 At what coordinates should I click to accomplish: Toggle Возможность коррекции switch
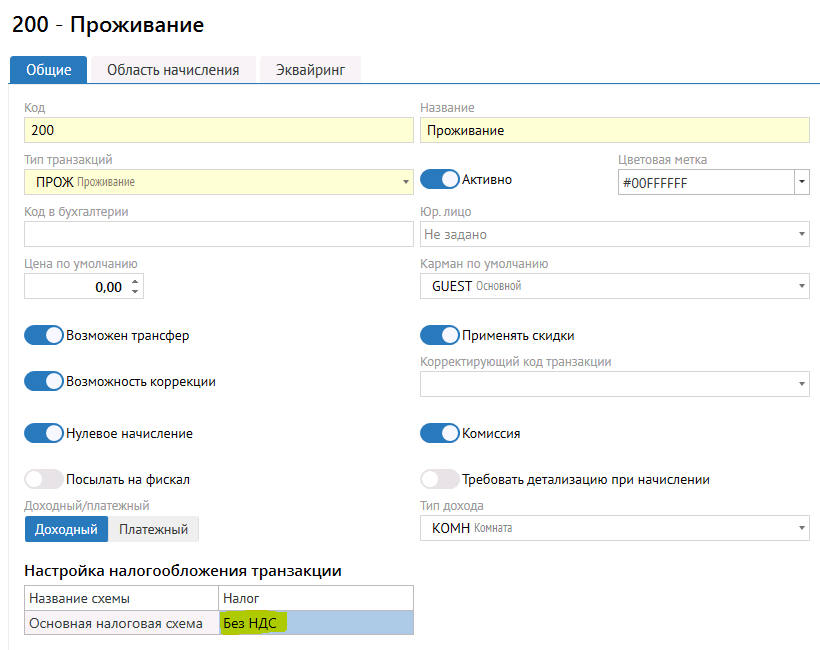[x=43, y=381]
